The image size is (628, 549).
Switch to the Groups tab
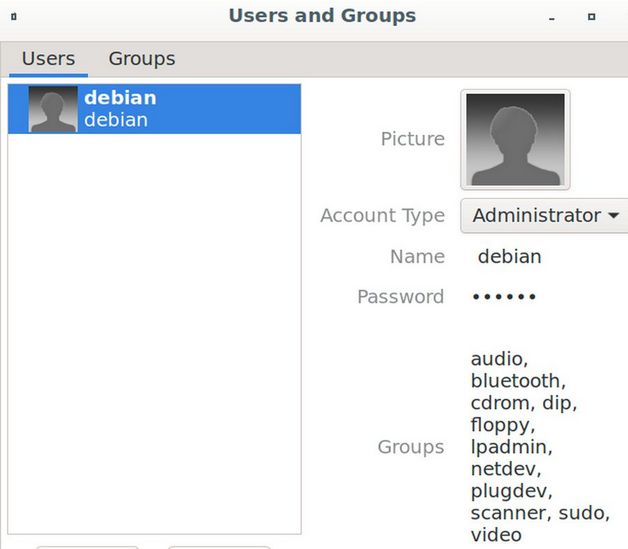(142, 59)
